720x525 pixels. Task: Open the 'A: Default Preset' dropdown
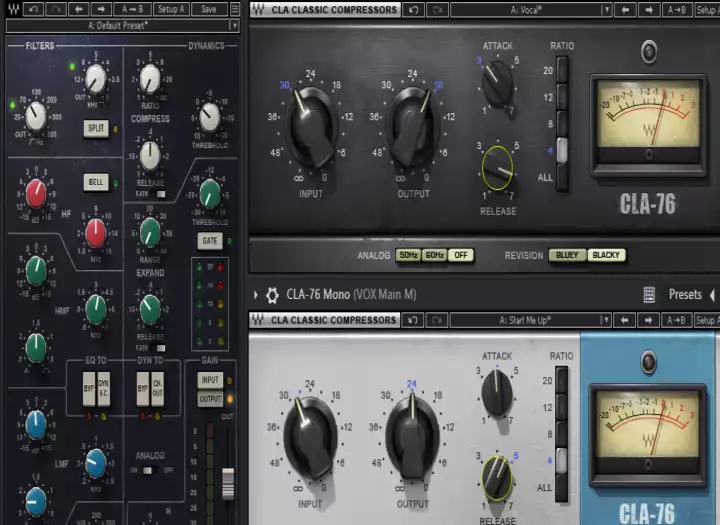coord(123,26)
